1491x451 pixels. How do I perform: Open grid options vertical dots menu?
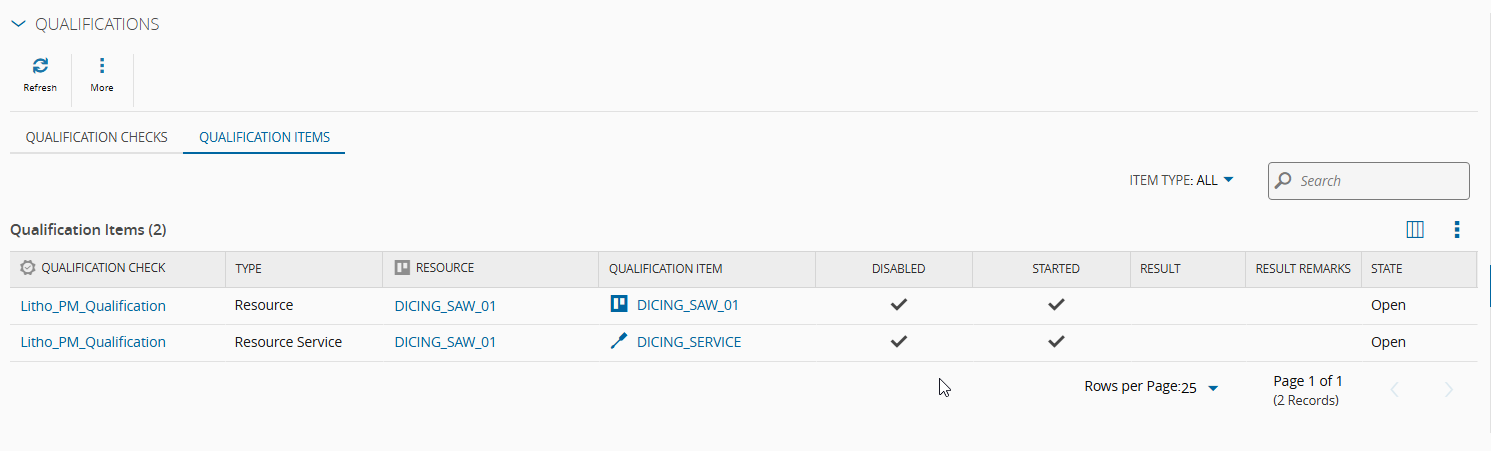(x=1457, y=230)
